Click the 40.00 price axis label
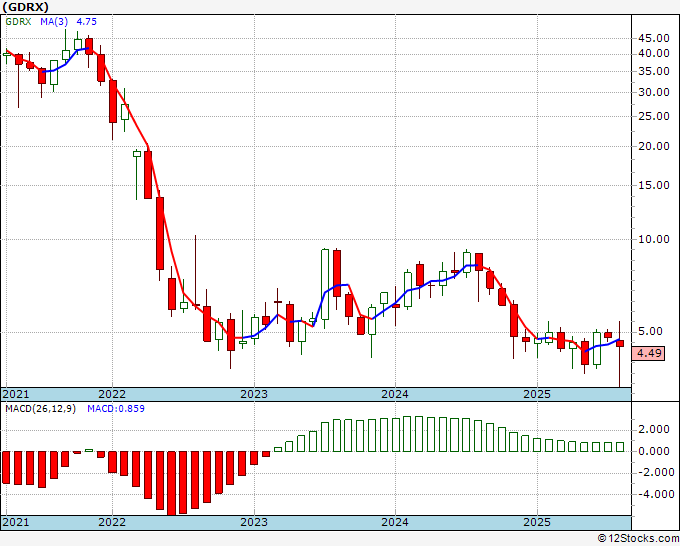 (654, 53)
